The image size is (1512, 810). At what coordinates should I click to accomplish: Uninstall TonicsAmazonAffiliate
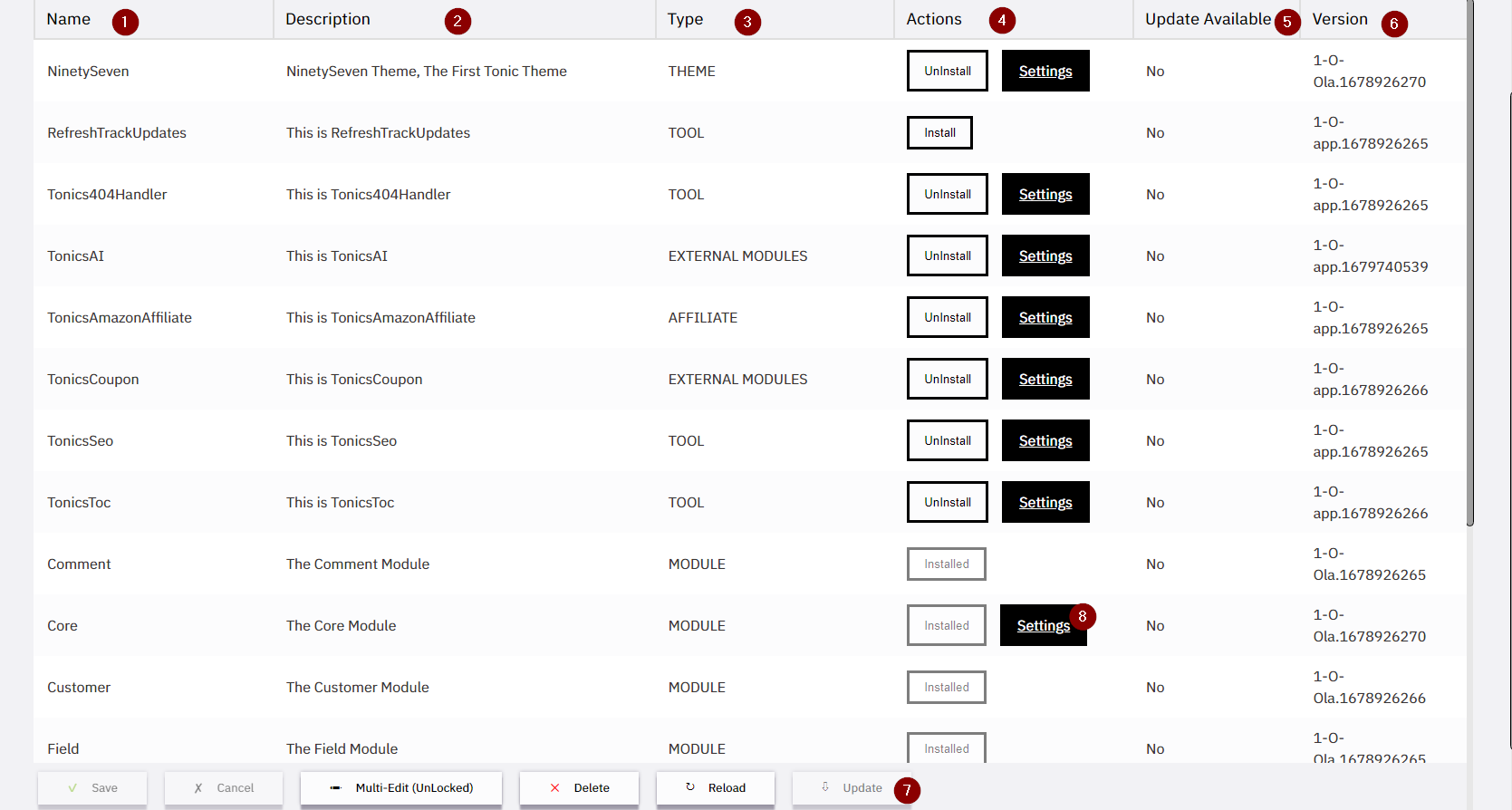point(948,317)
